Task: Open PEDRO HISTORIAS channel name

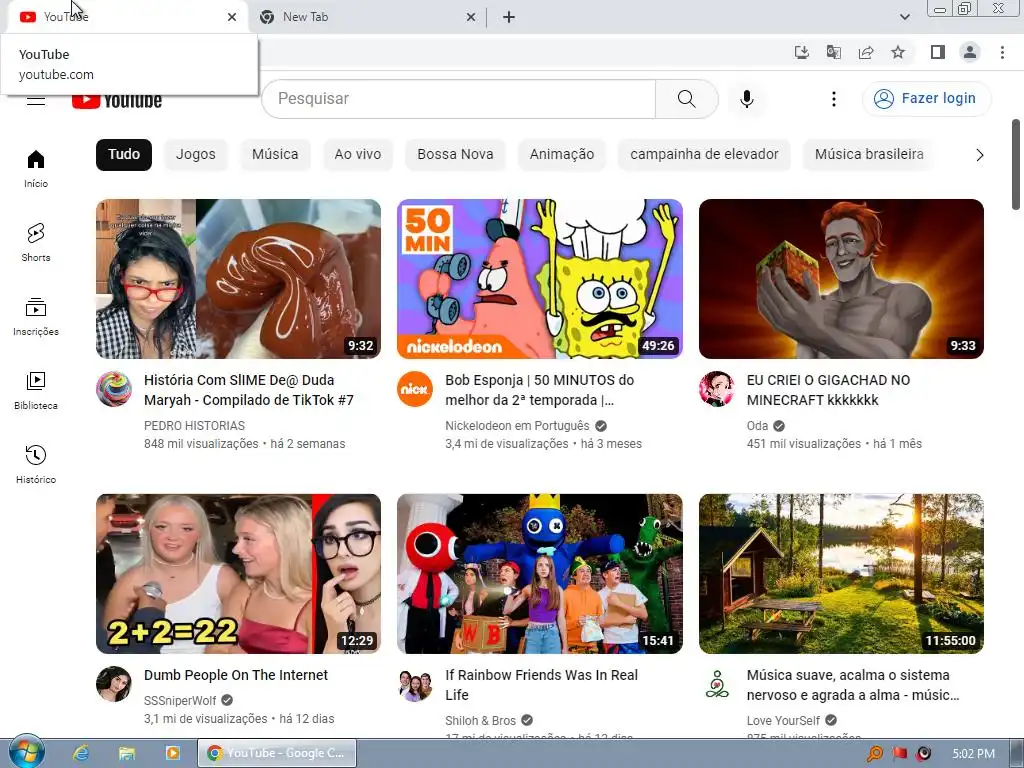Action: pos(195,426)
